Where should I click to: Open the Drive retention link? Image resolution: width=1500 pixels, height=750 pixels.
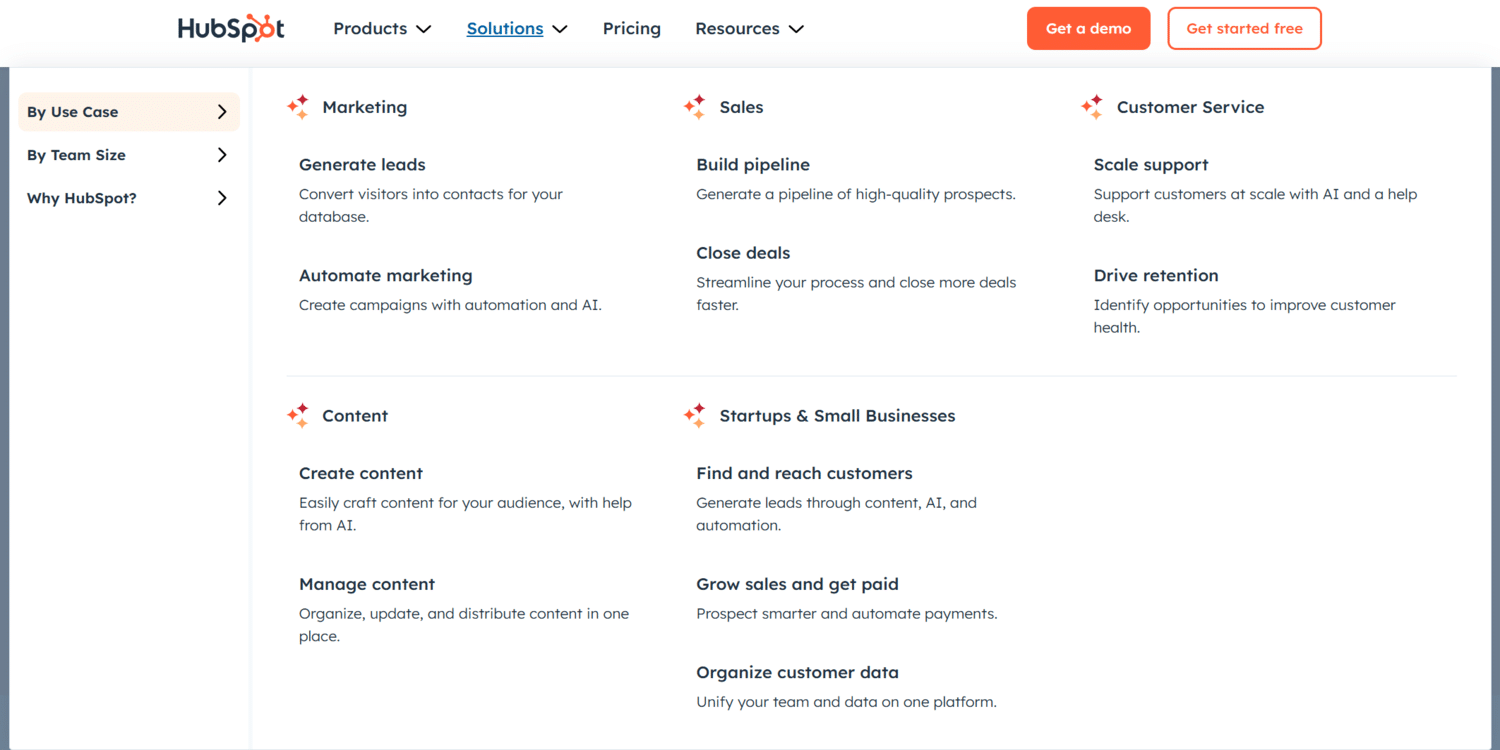(1156, 276)
